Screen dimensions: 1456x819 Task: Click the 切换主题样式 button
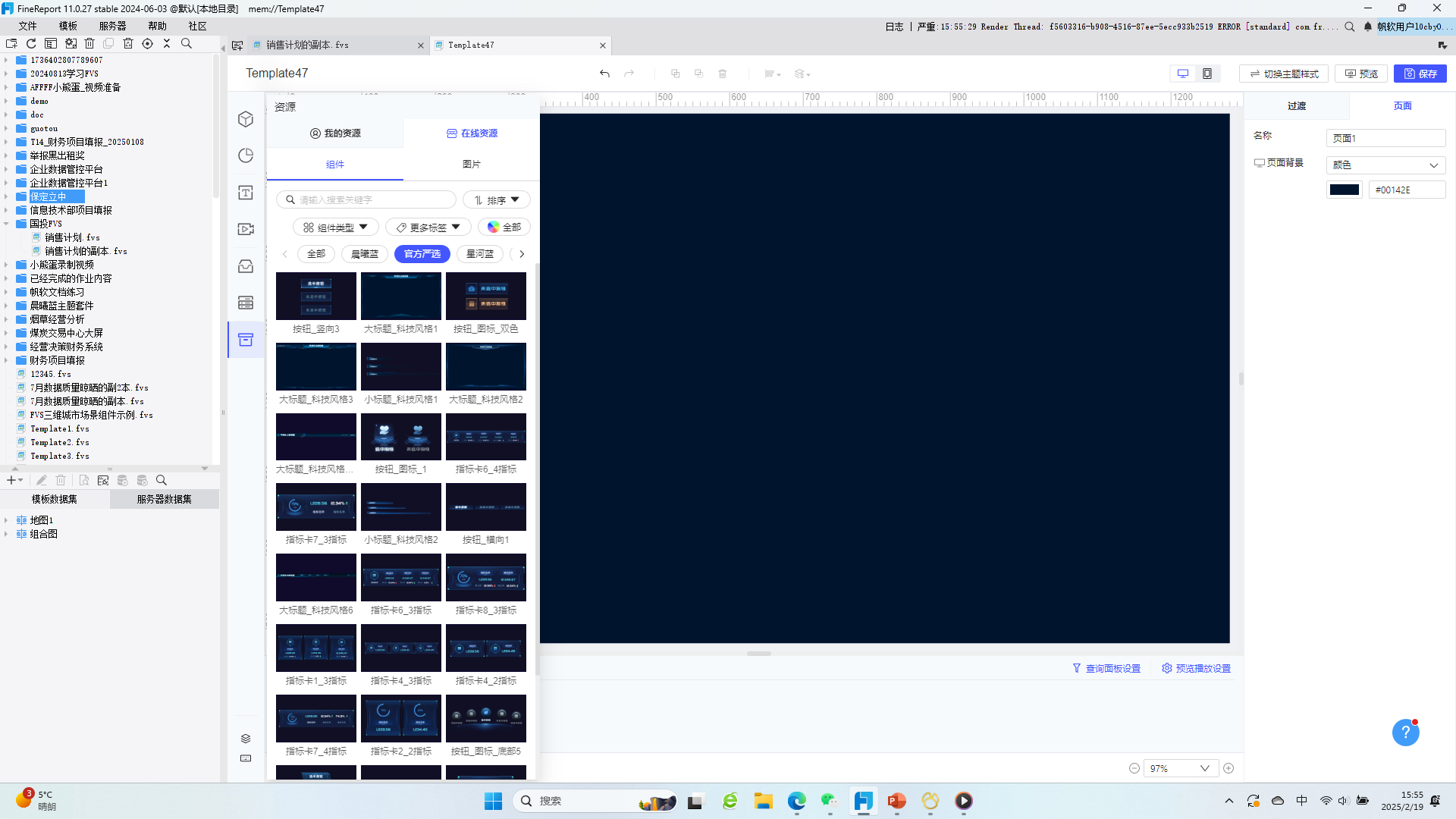point(1284,74)
